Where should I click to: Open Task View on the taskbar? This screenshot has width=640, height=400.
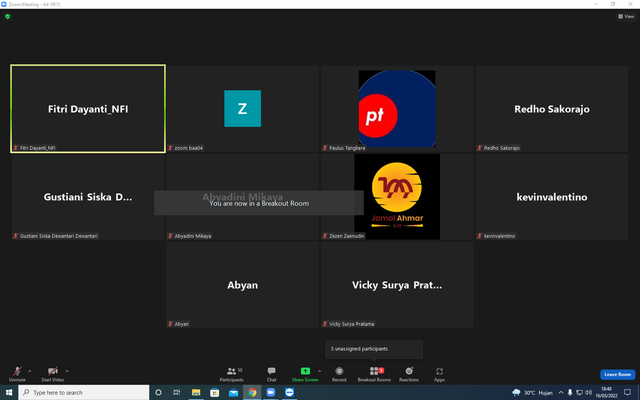tap(176, 392)
